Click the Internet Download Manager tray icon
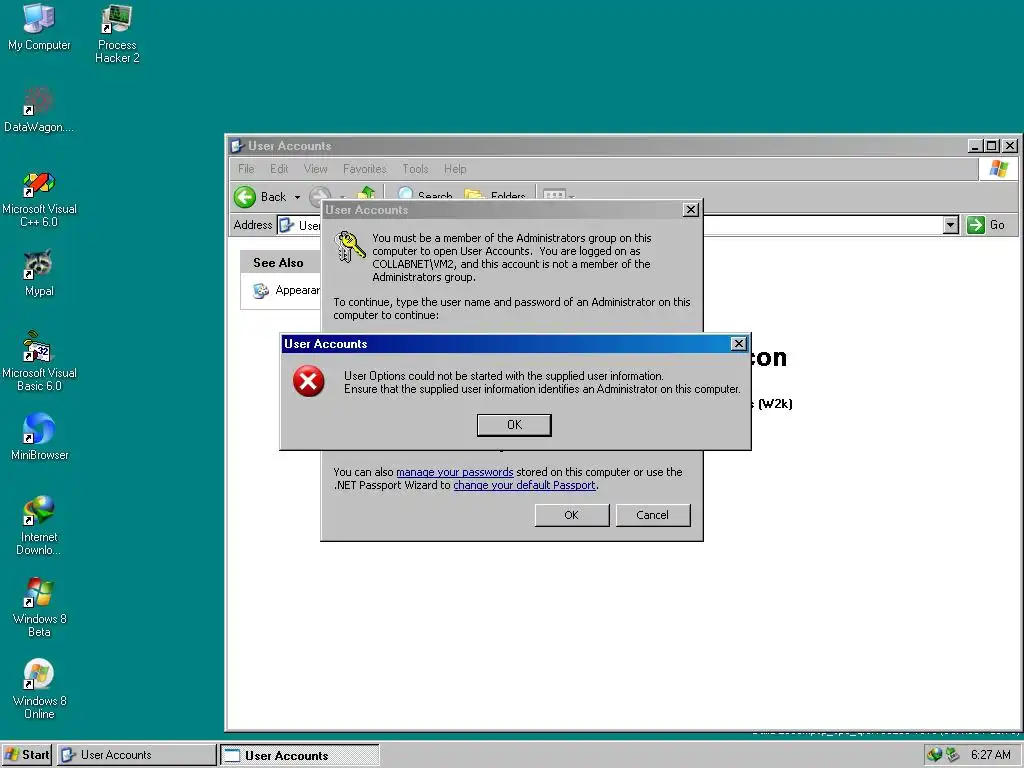 point(934,755)
